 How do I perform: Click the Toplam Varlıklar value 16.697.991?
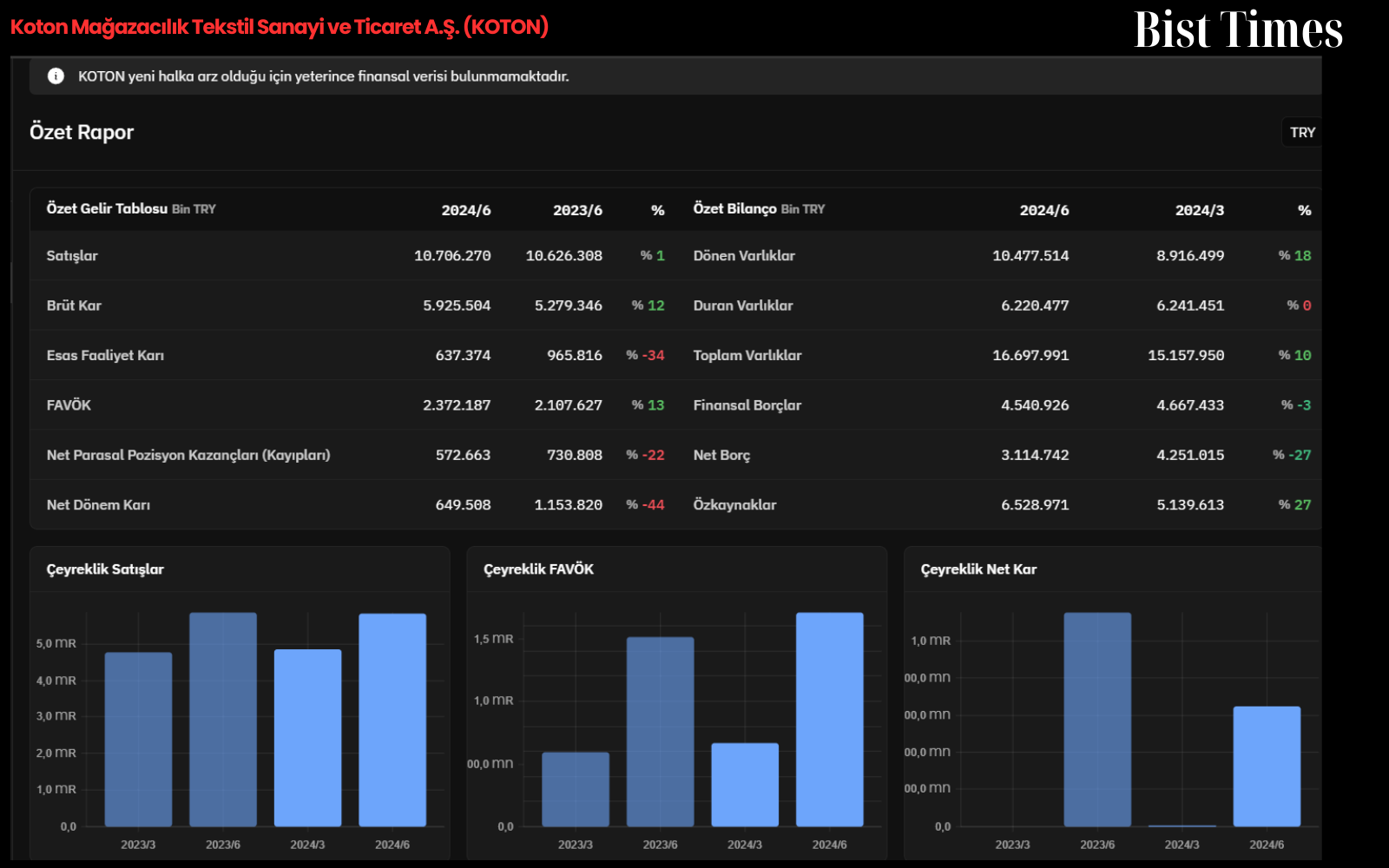coord(1030,356)
